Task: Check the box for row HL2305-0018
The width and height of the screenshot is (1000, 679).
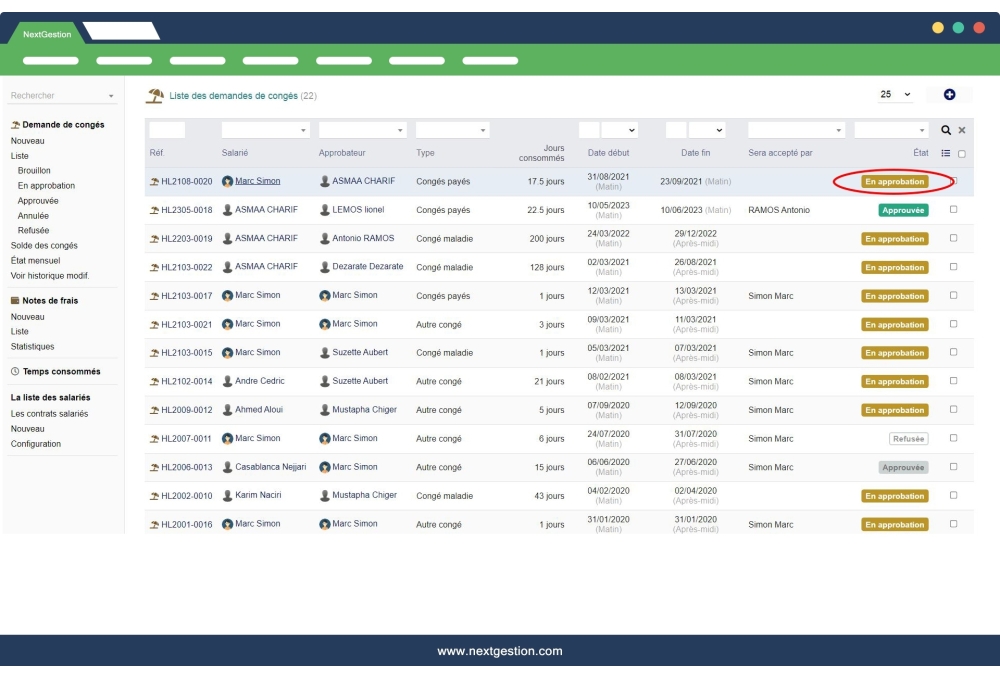Action: 953,210
